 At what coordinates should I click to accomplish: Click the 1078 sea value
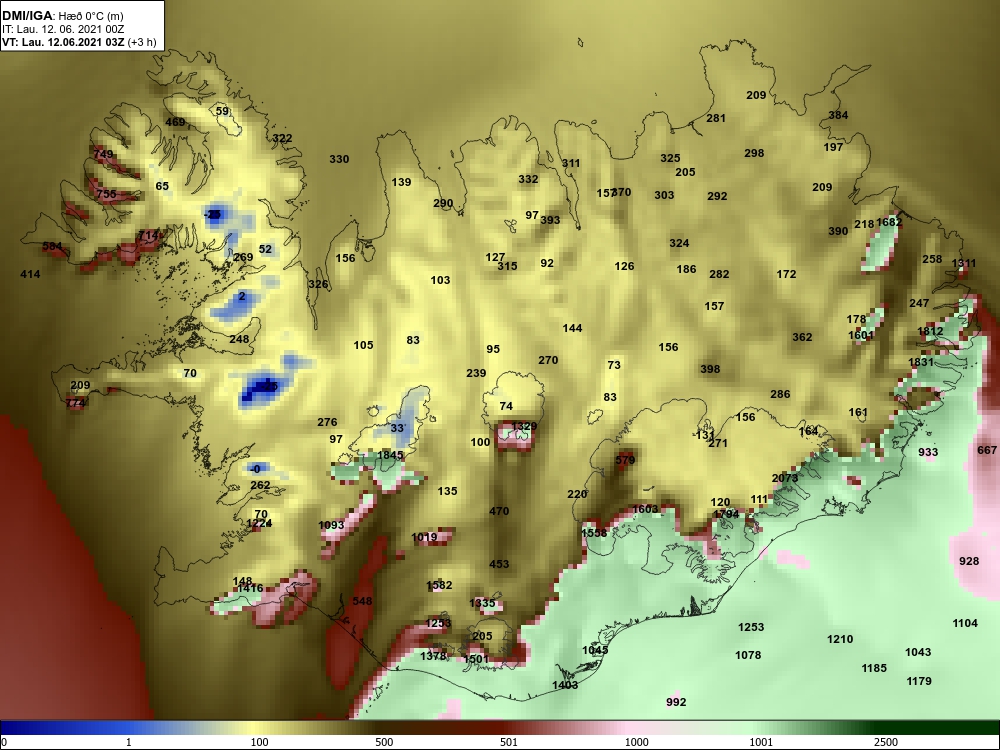748,655
